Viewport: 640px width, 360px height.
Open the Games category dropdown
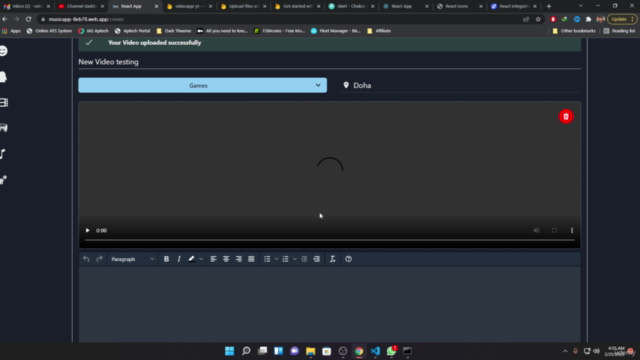[x=202, y=85]
